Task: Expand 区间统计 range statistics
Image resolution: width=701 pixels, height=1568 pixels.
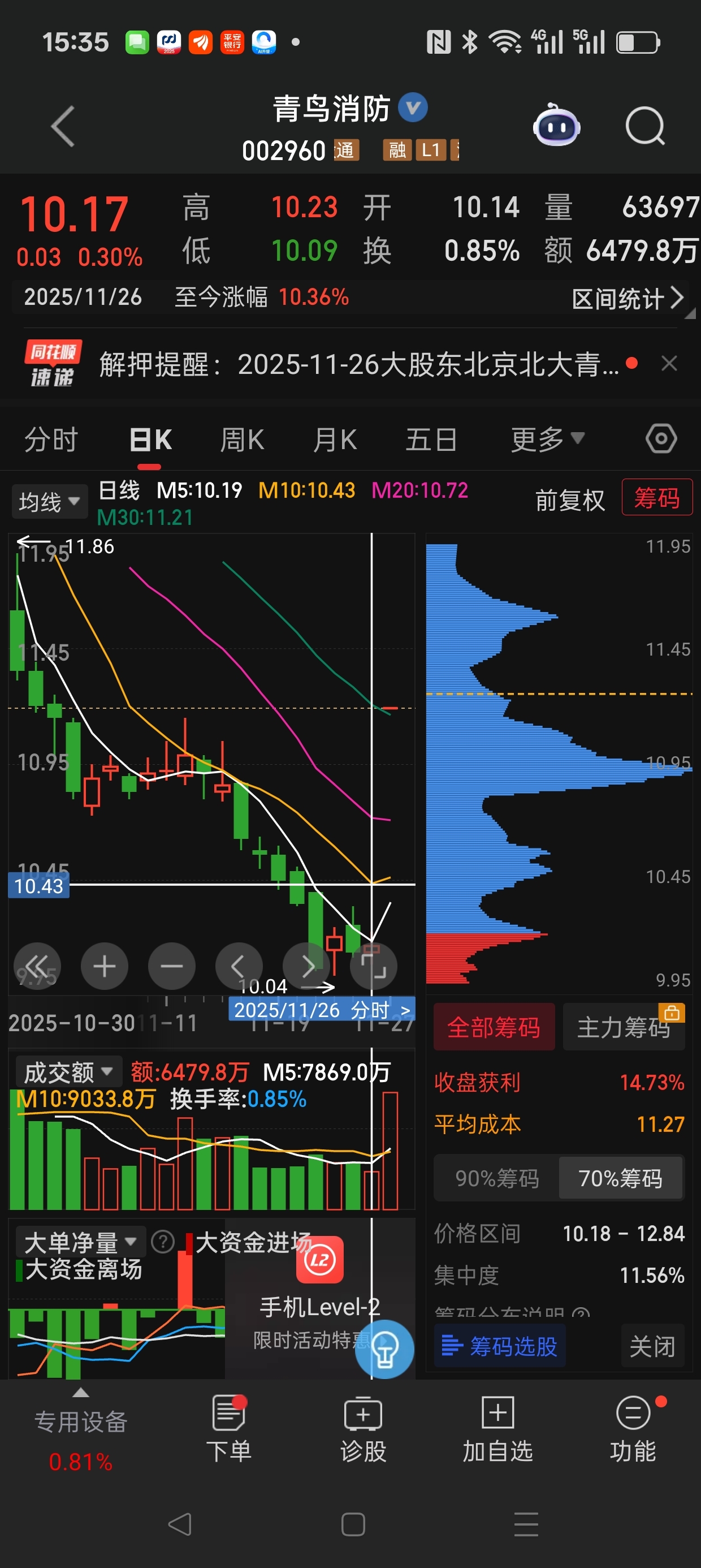Action: (628, 298)
